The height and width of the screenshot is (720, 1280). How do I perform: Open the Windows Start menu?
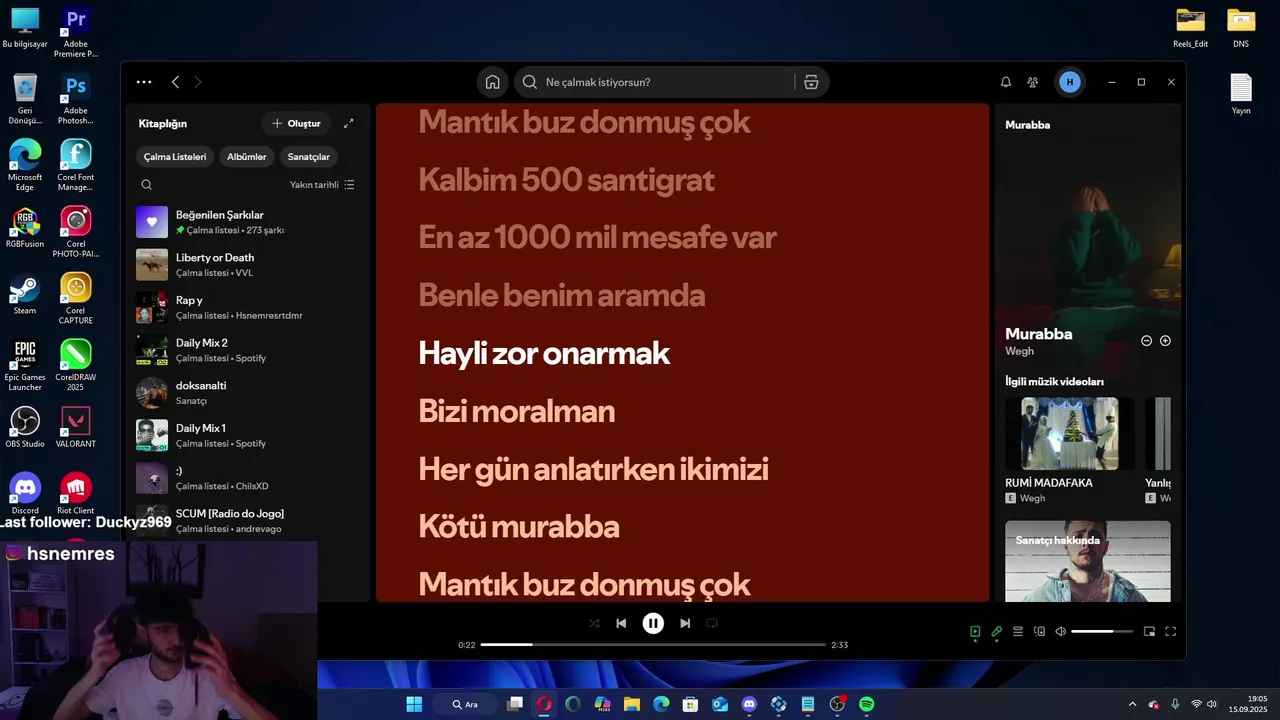[x=414, y=704]
